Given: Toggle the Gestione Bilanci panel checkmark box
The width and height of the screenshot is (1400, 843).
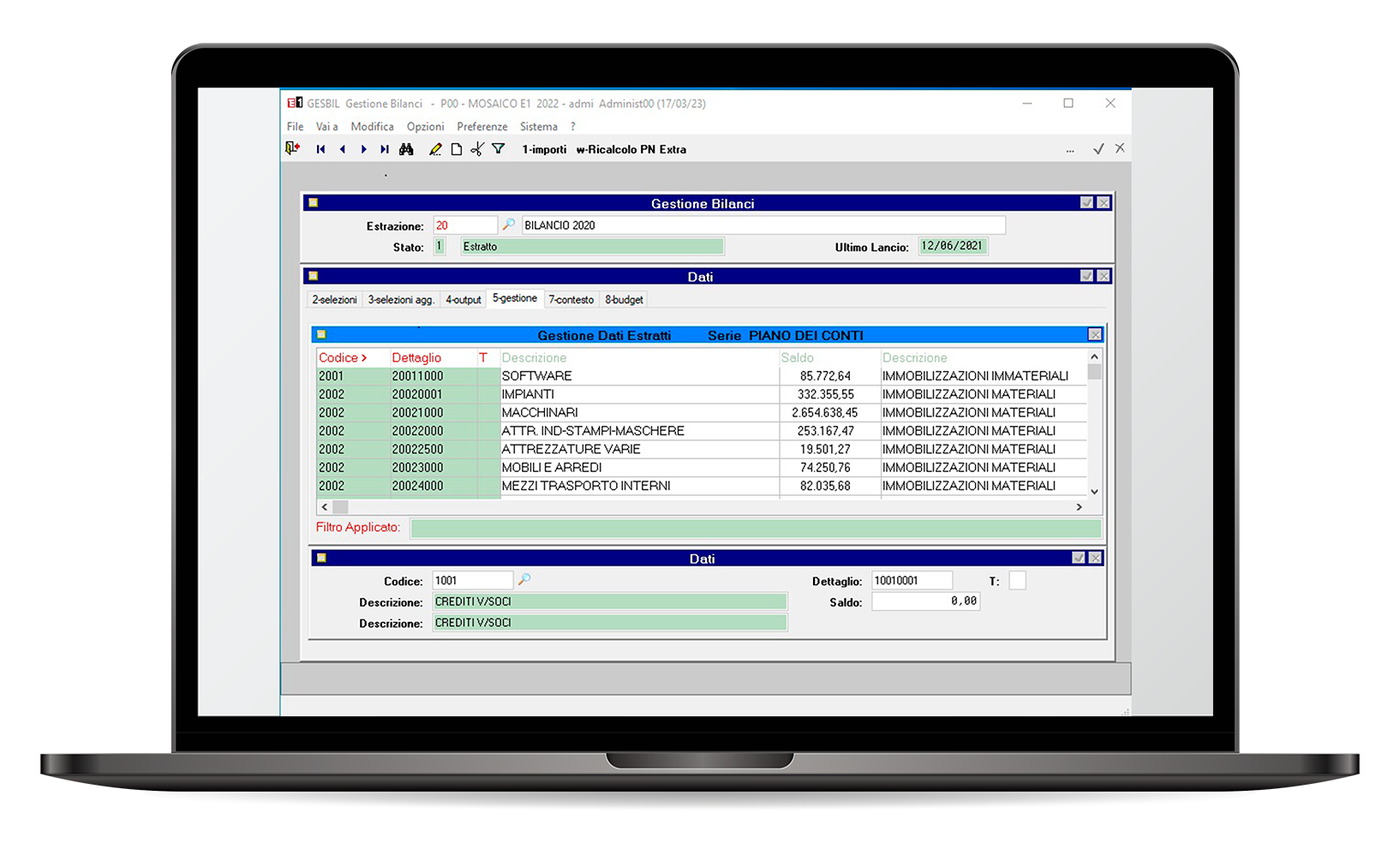Looking at the screenshot, I should (x=1086, y=203).
